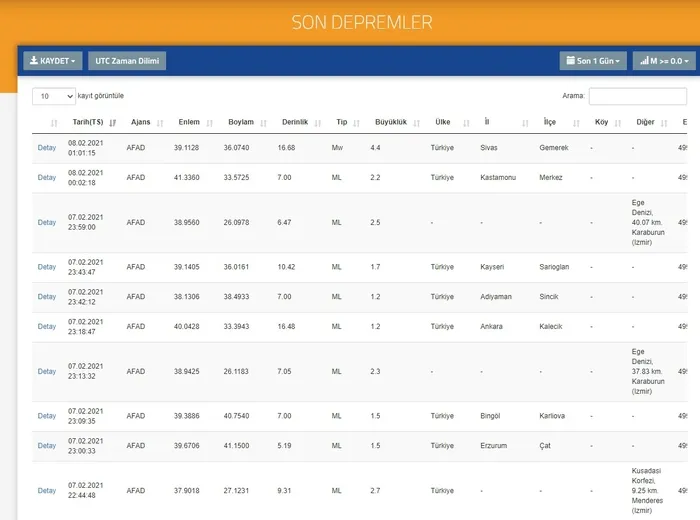Click the Tip column header

click(x=341, y=122)
